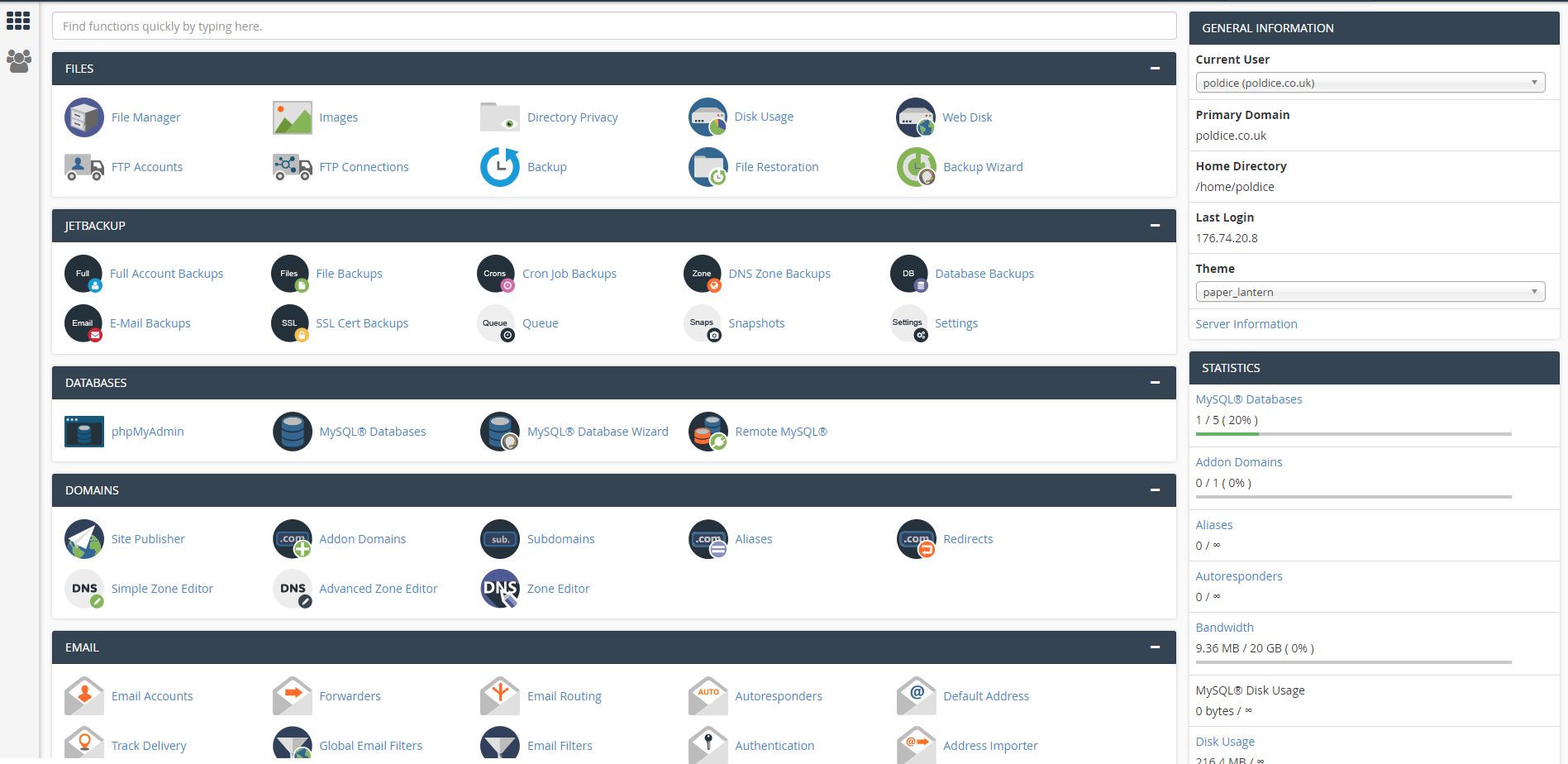Click the Site Publisher icon
The image size is (1568, 764).
(x=84, y=539)
